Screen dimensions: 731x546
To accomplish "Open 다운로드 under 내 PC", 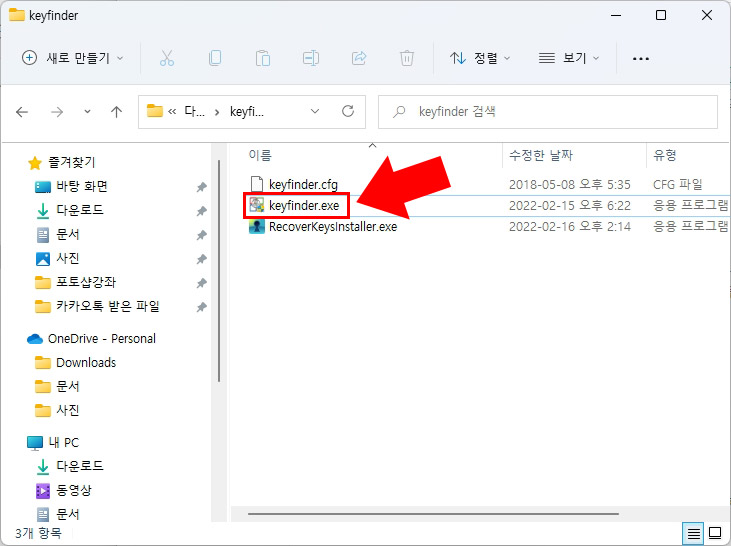I will 80,466.
